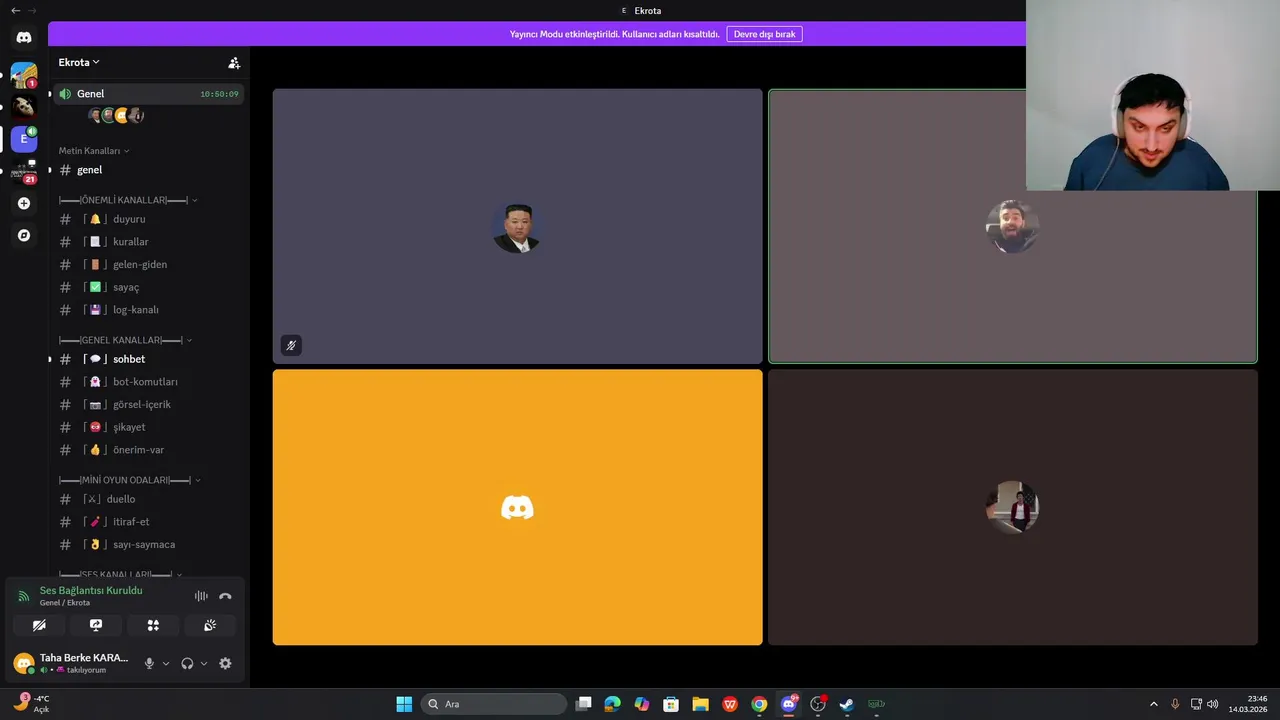Go back using the arrow in title bar
1280x720 pixels.
point(15,10)
